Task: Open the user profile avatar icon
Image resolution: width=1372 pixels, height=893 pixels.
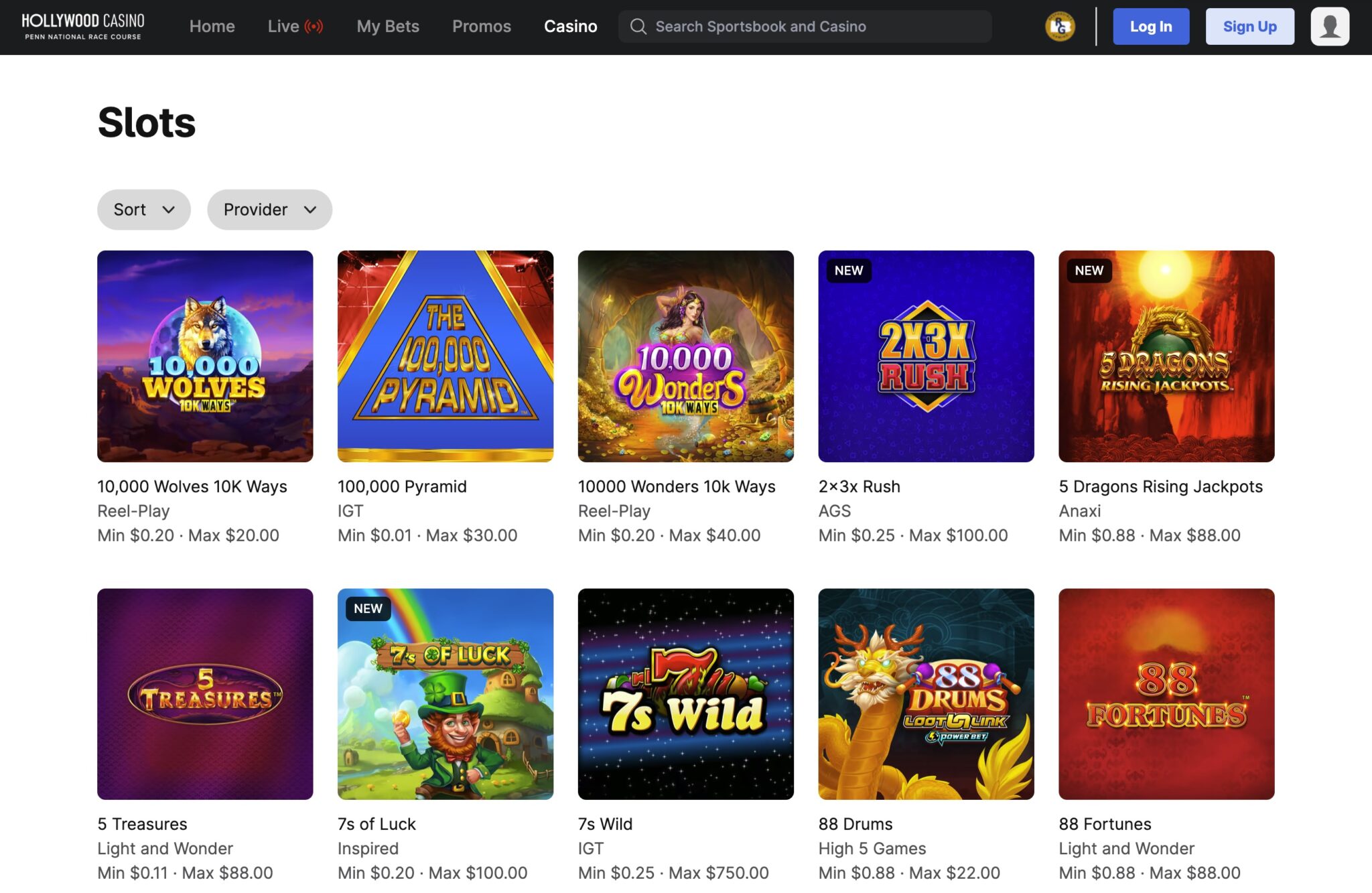Action: (x=1330, y=27)
